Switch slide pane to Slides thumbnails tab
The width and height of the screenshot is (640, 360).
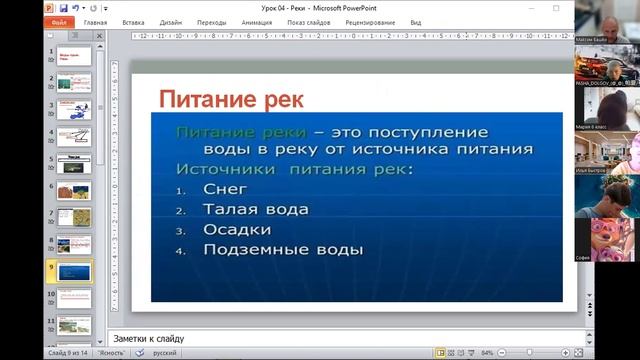[x=51, y=36]
